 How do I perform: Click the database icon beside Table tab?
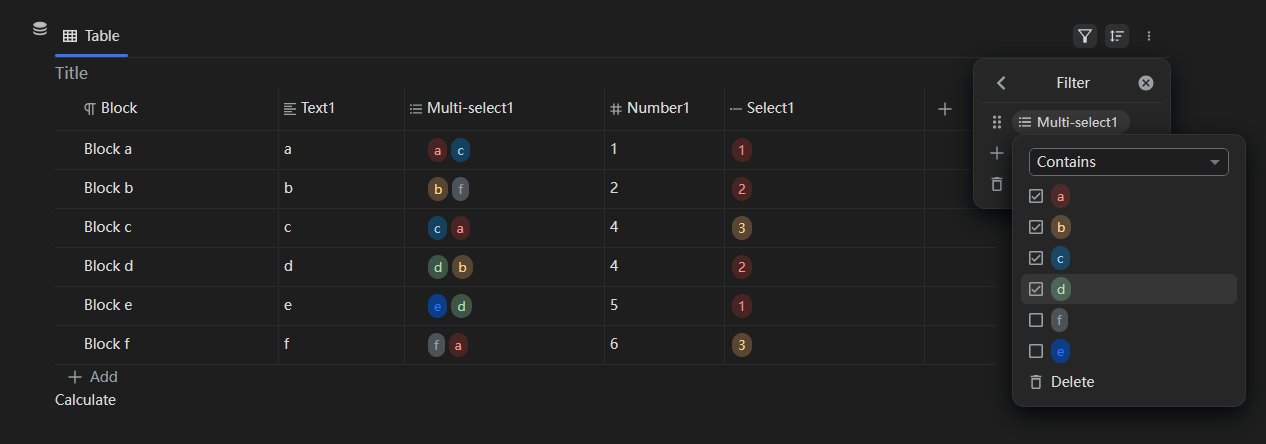tap(40, 29)
